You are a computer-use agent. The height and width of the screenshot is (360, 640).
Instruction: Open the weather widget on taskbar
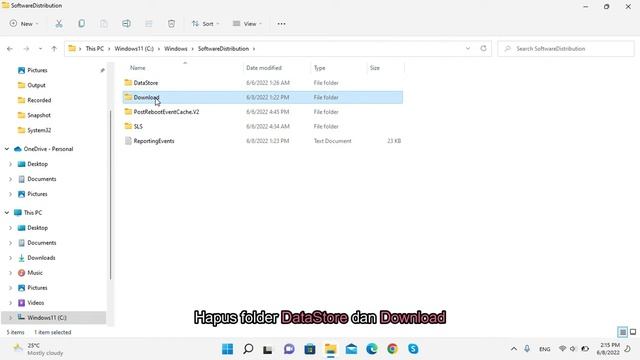pyautogui.click(x=39, y=349)
